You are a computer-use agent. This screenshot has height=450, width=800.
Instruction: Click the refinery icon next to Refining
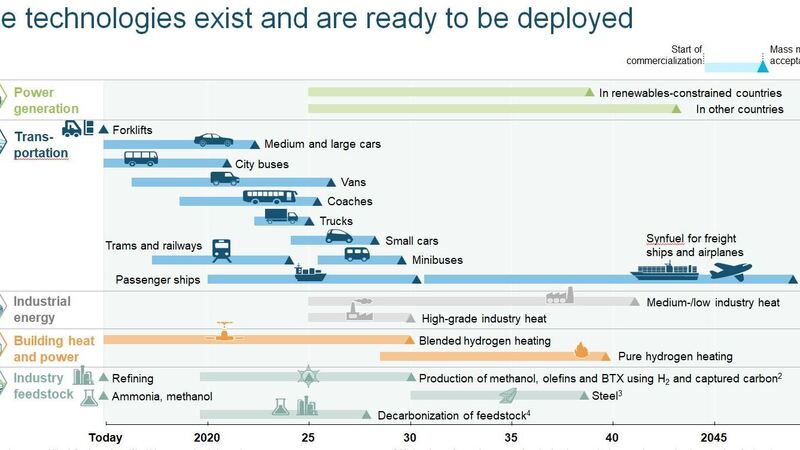pyautogui.click(x=83, y=376)
